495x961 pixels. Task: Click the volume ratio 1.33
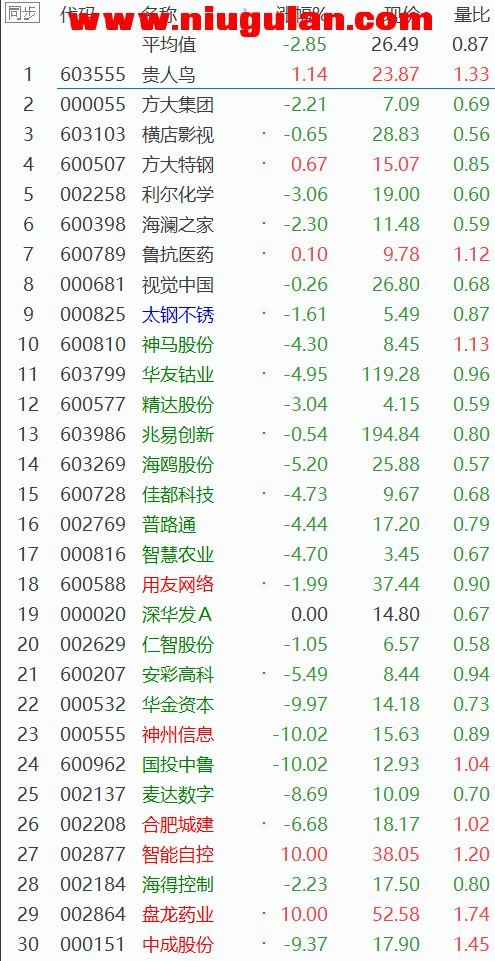pyautogui.click(x=472, y=74)
